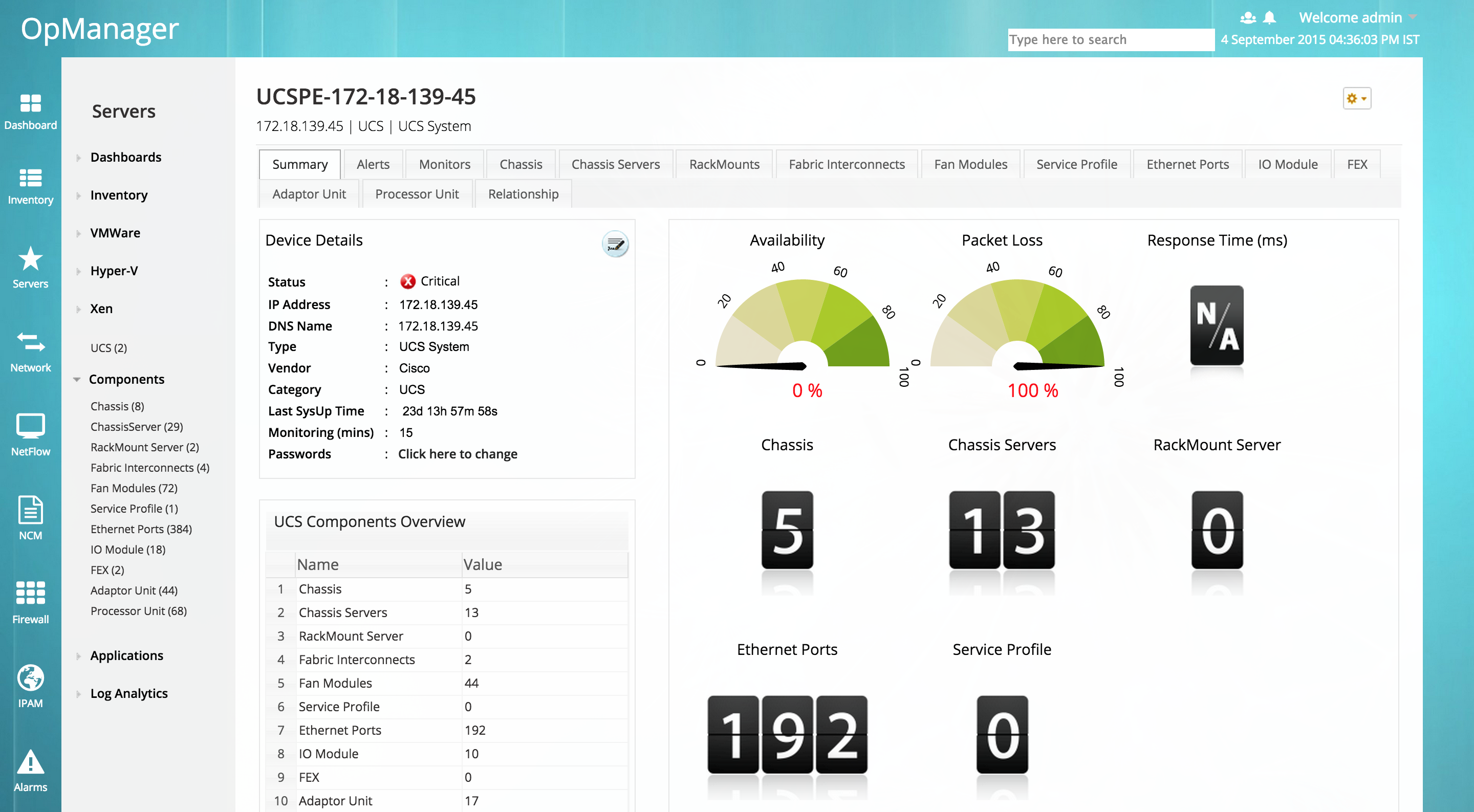Select the Firewall icon in the navigation
The image size is (1474, 812).
click(x=30, y=597)
